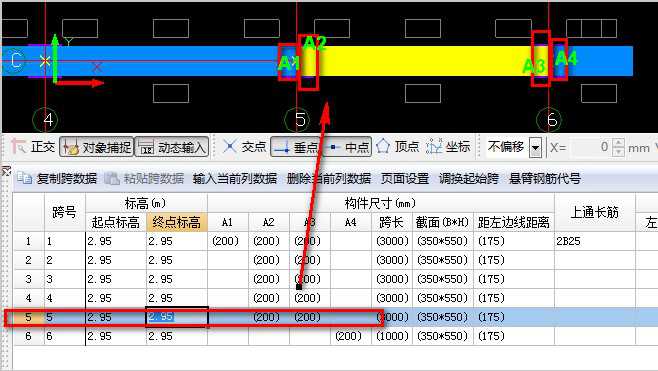Open the 不偏移 offset dropdown arrow
This screenshot has height=371, width=658.
535,148
